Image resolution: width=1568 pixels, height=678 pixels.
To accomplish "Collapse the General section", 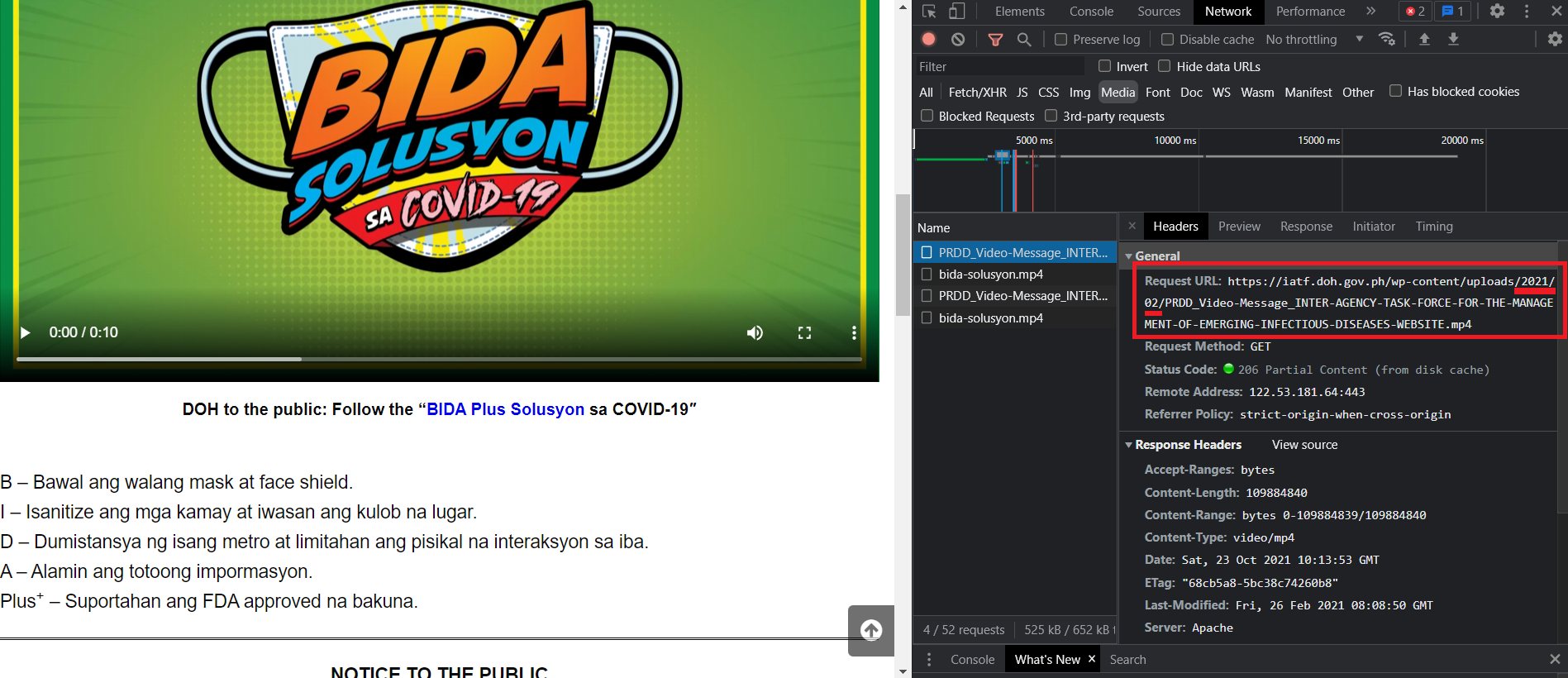I will point(1129,256).
